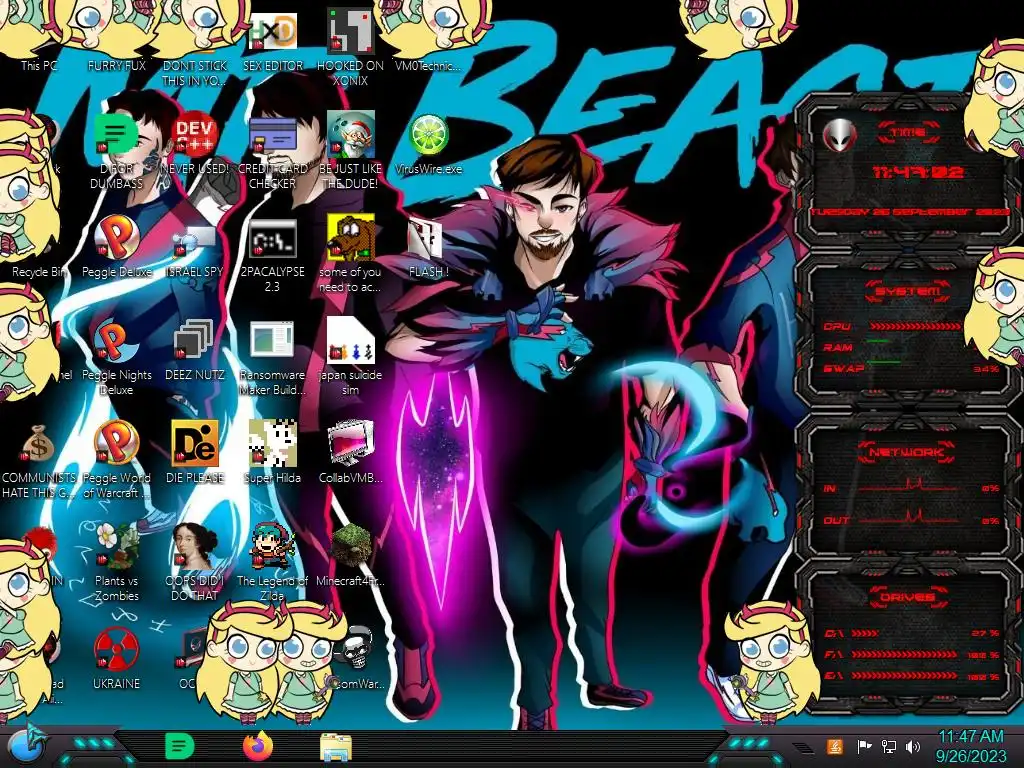Click the Start orb on the taskbar
The height and width of the screenshot is (768, 1024).
pyautogui.click(x=29, y=746)
